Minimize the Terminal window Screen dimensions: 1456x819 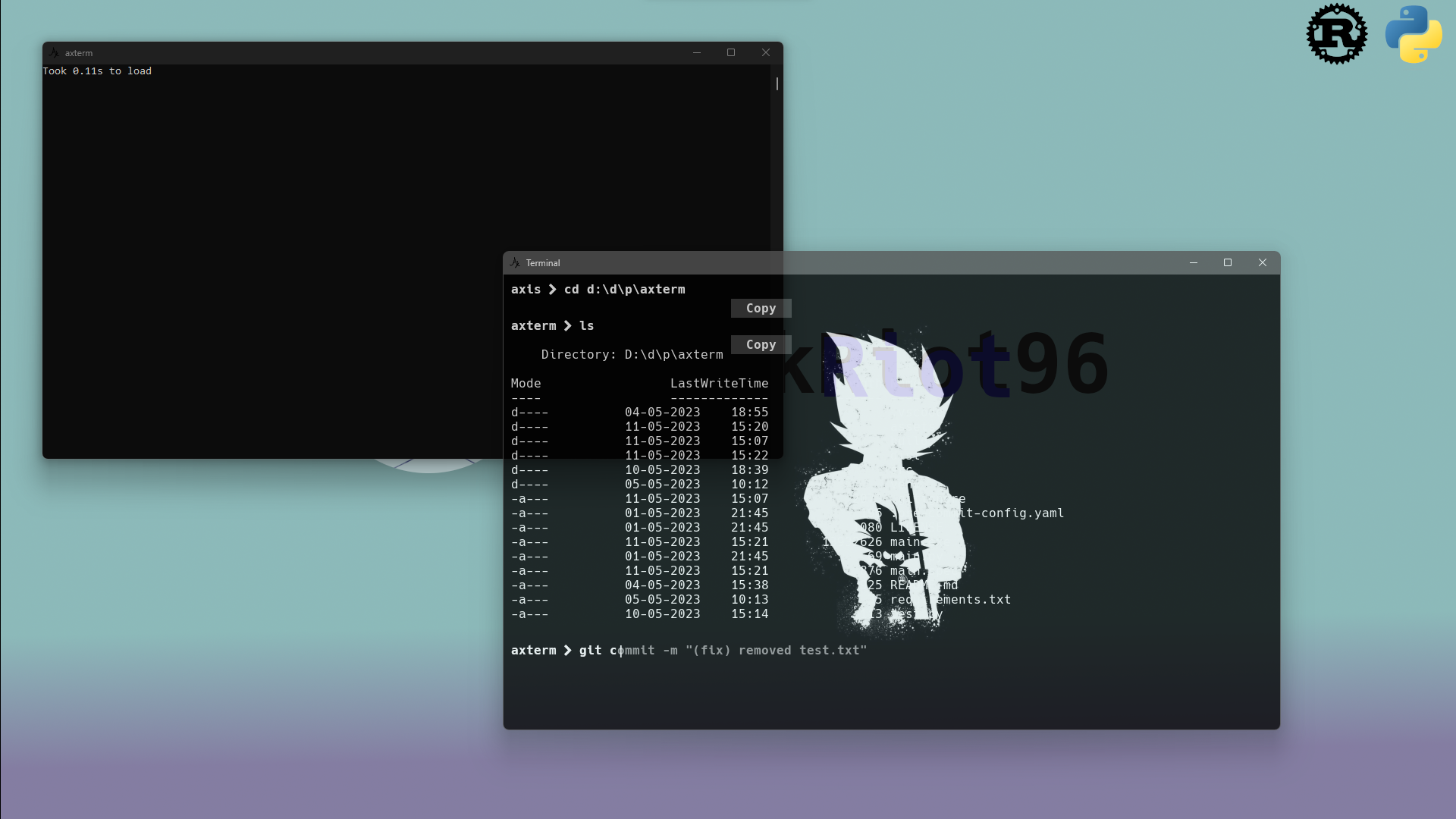[x=1194, y=262]
